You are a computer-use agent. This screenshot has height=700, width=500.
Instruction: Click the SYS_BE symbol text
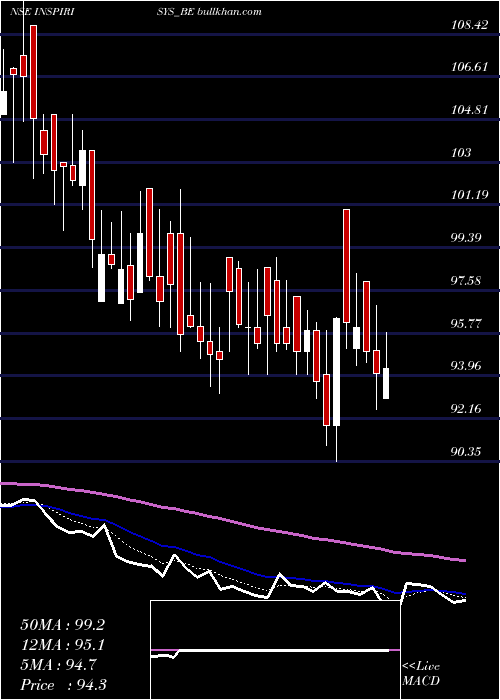175,12
